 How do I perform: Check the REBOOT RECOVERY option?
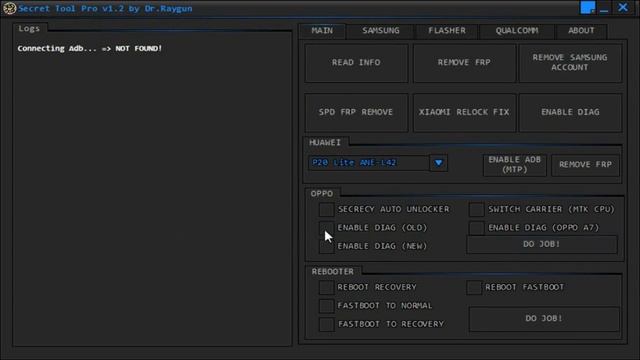click(326, 287)
